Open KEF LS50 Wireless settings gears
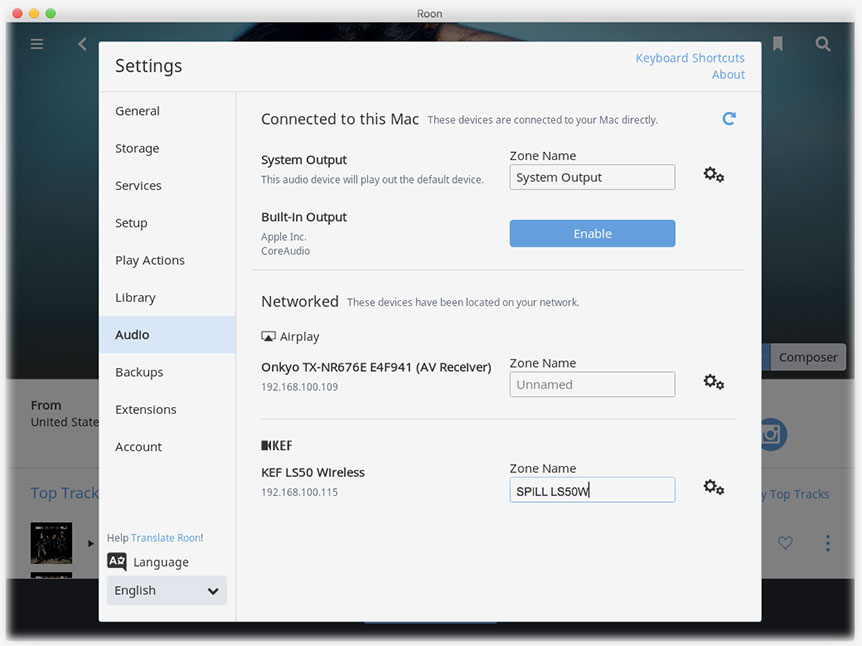 tap(714, 487)
